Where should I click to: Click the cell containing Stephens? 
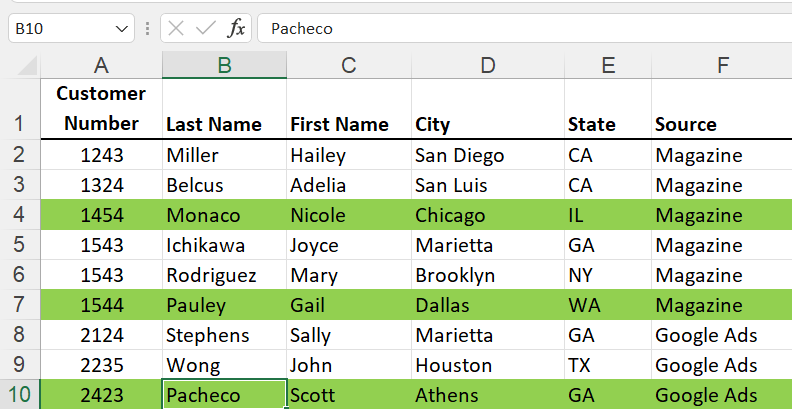[224, 335]
